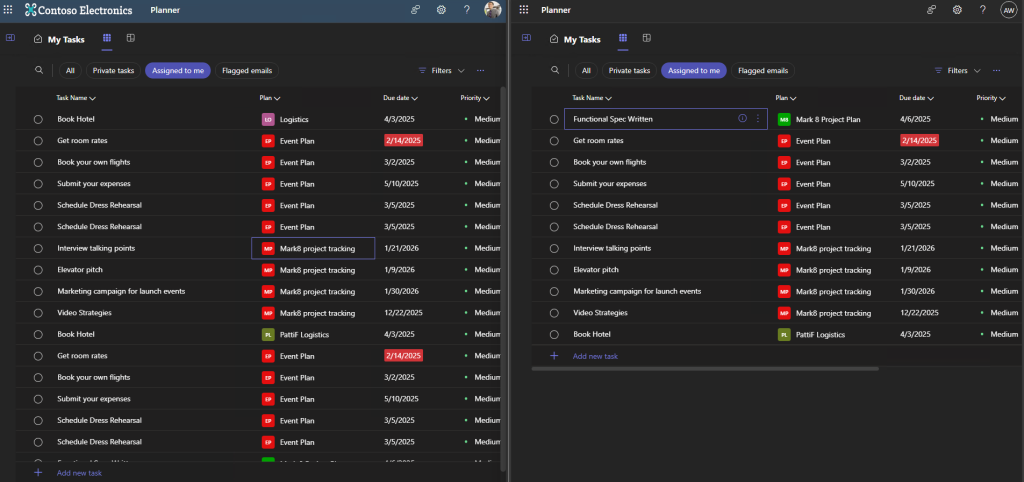Complete Get room rates in right window
1024x482 pixels.
click(554, 140)
